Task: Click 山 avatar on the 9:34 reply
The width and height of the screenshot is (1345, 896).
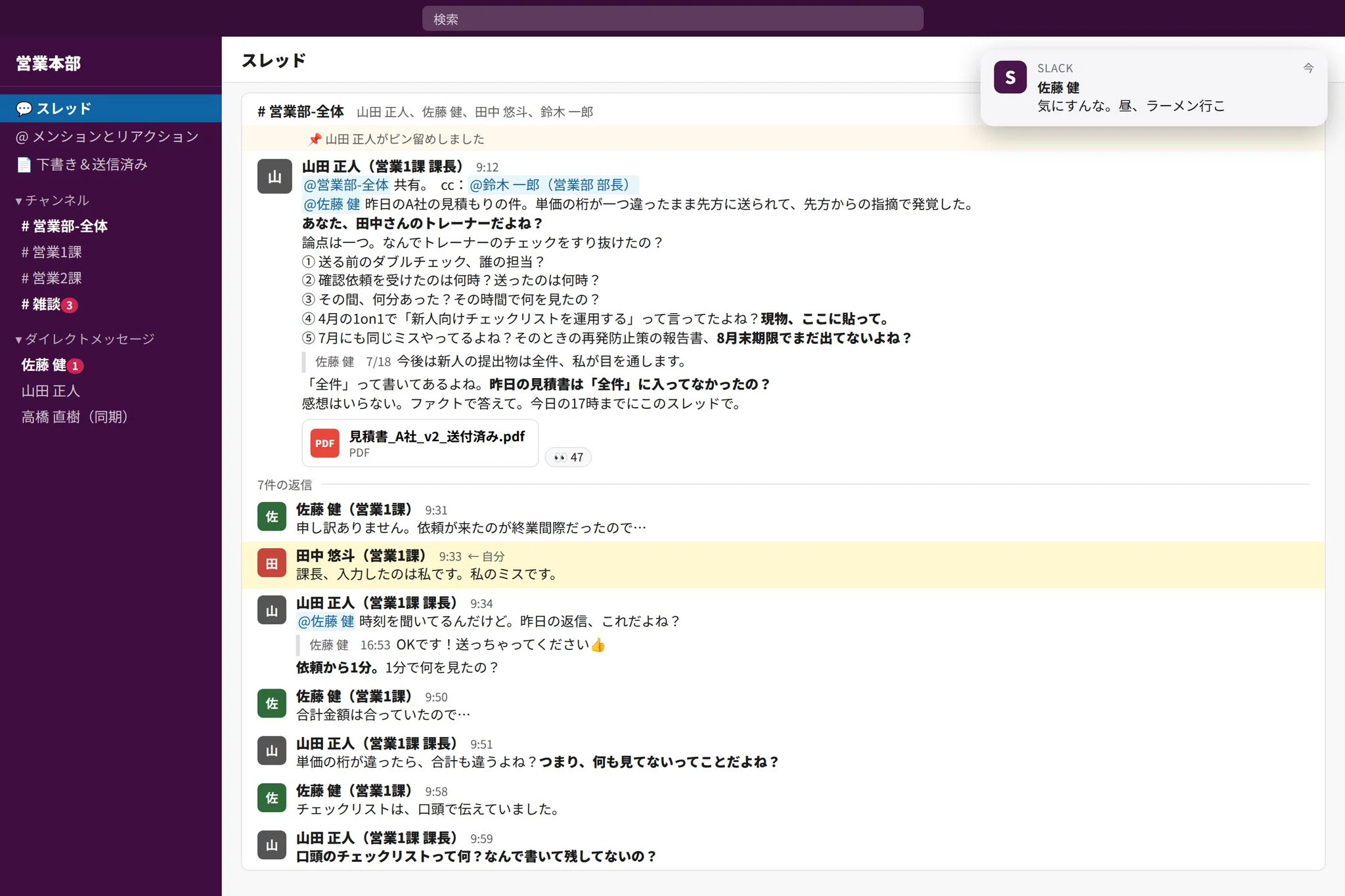Action: pyautogui.click(x=271, y=610)
